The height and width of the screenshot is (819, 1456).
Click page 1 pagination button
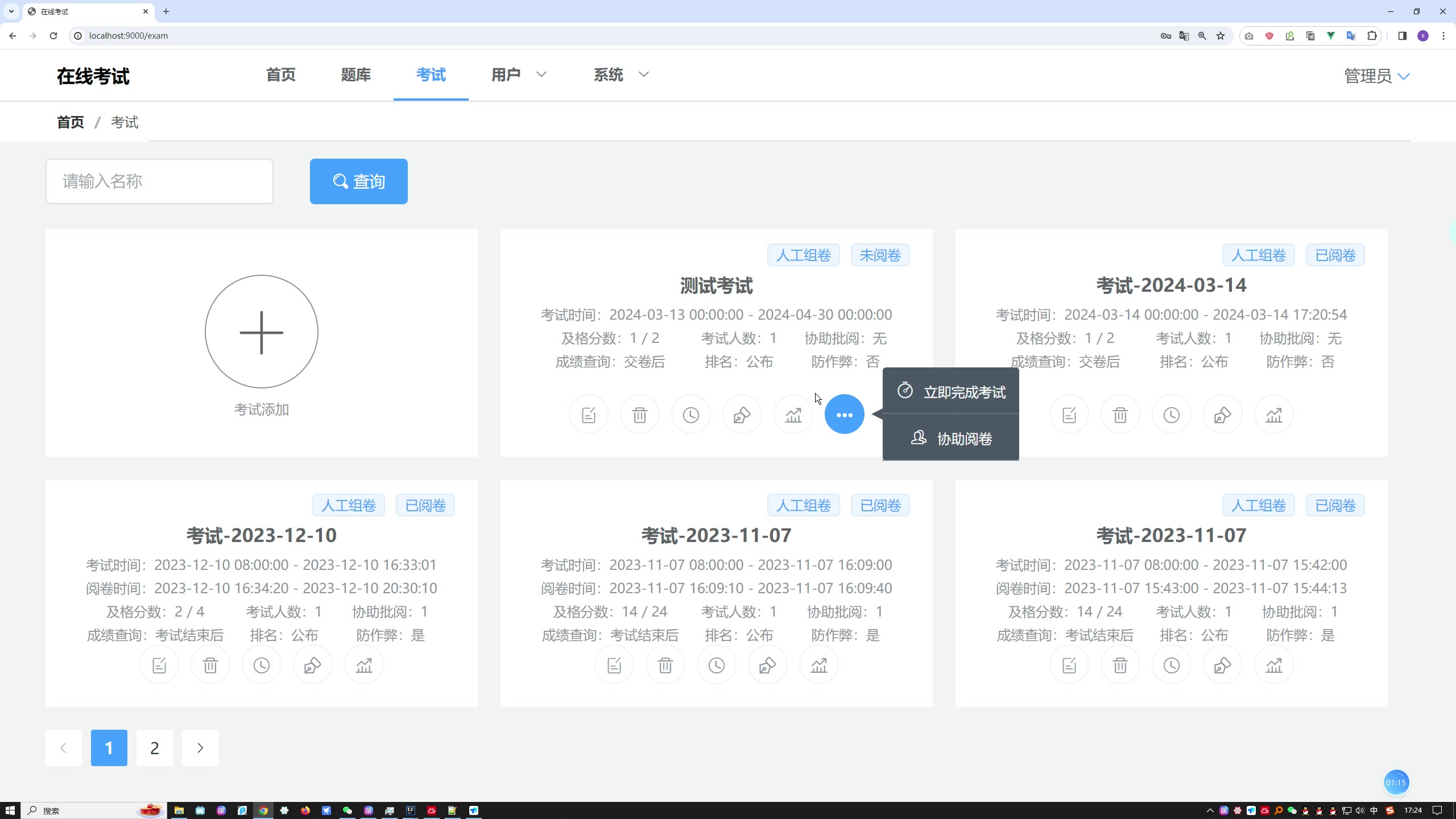pos(109,748)
